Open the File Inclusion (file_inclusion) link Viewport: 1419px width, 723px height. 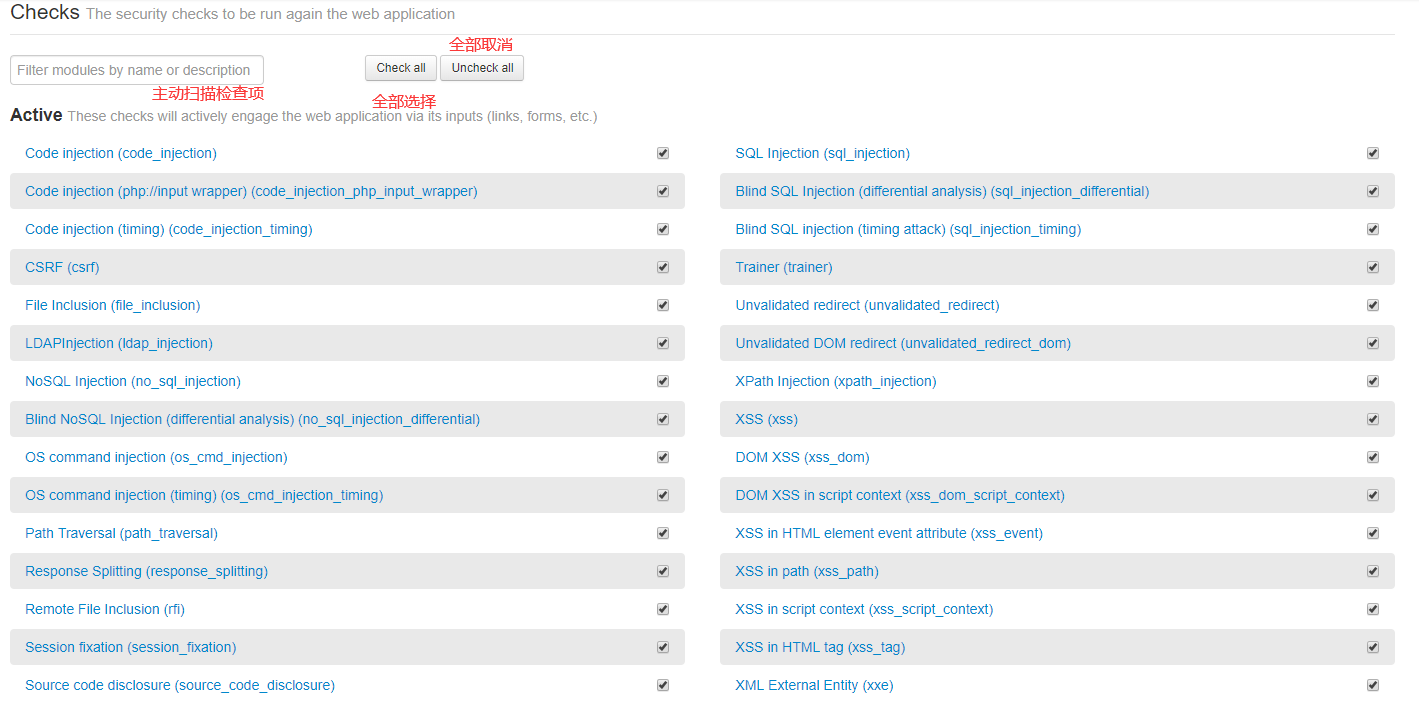point(112,305)
